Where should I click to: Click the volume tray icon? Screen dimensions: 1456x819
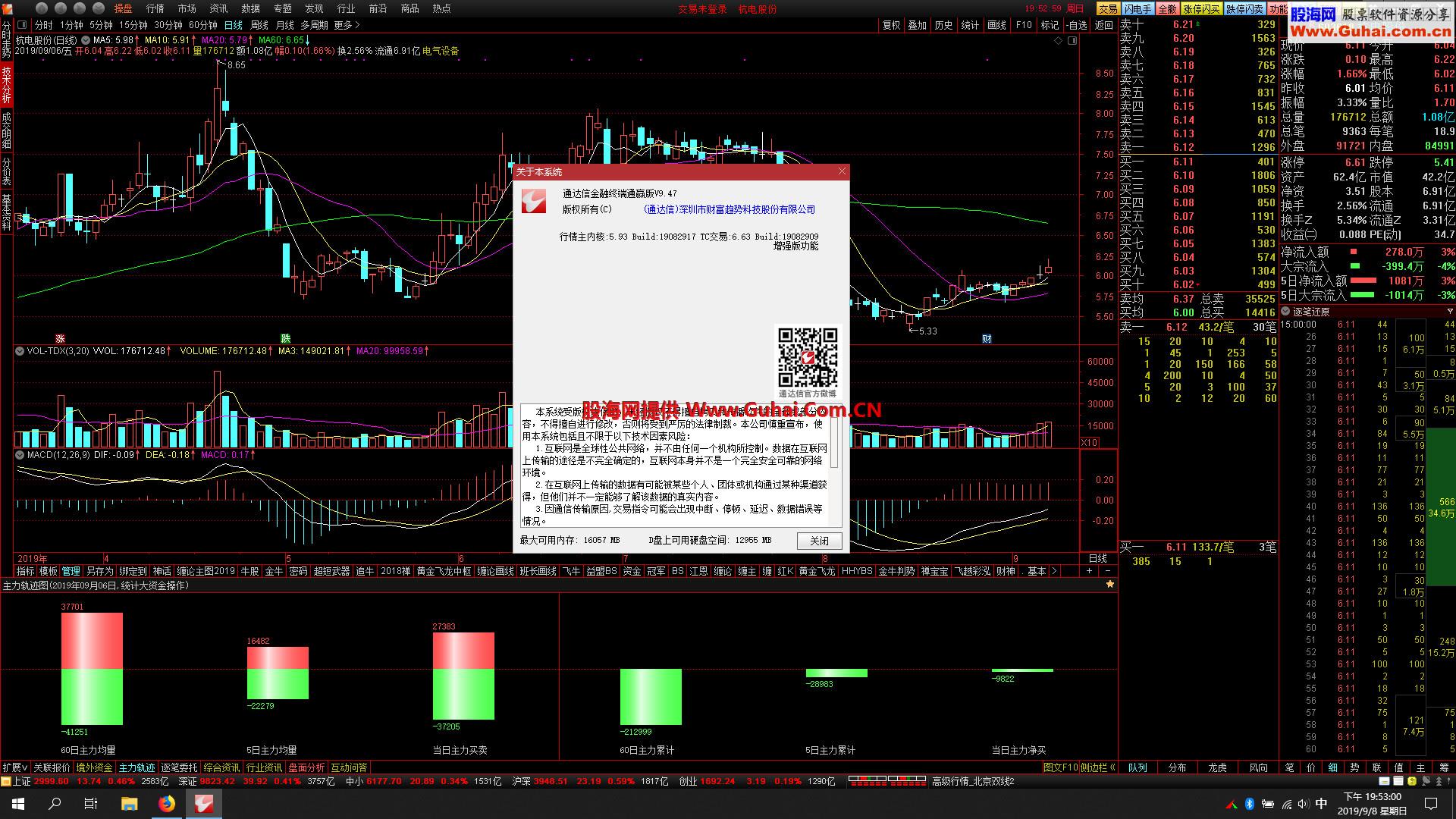point(1303,804)
